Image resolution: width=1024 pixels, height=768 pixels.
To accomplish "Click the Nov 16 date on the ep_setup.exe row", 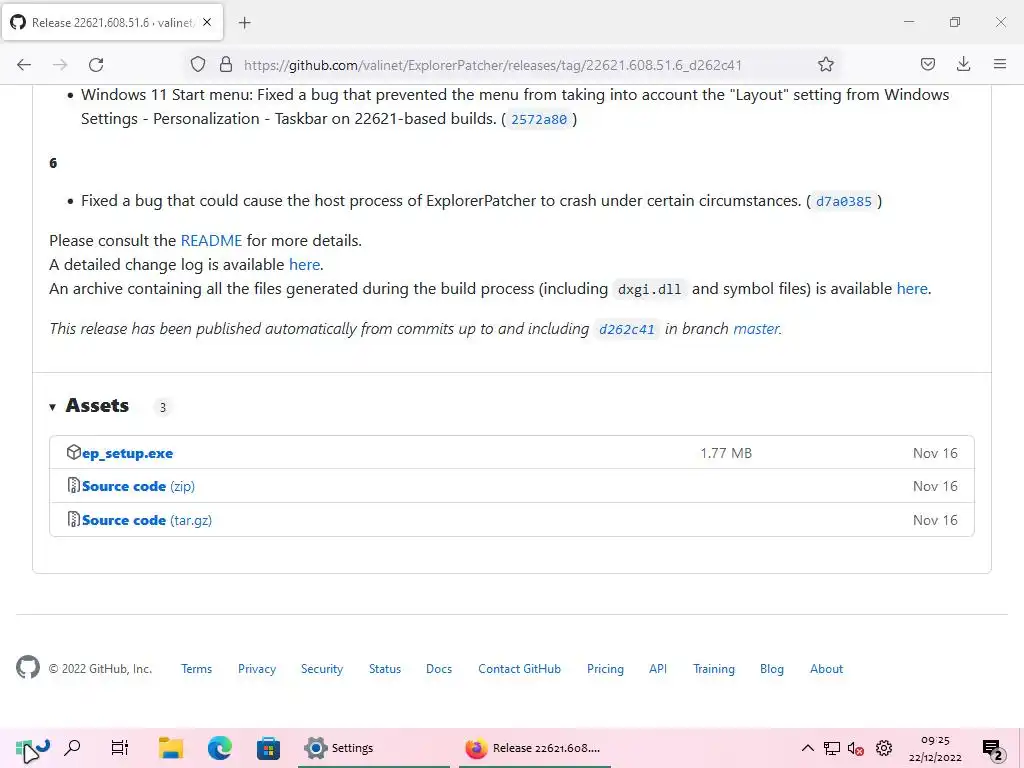I will [935, 453].
